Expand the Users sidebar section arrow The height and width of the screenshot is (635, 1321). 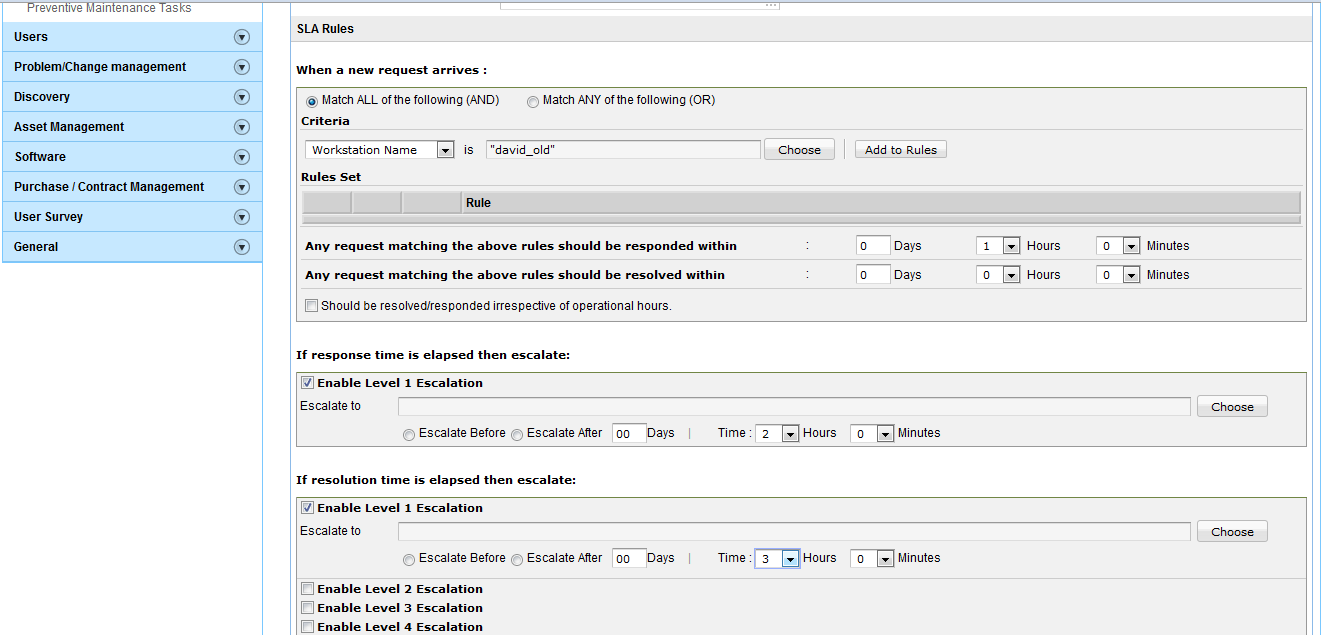(x=241, y=37)
